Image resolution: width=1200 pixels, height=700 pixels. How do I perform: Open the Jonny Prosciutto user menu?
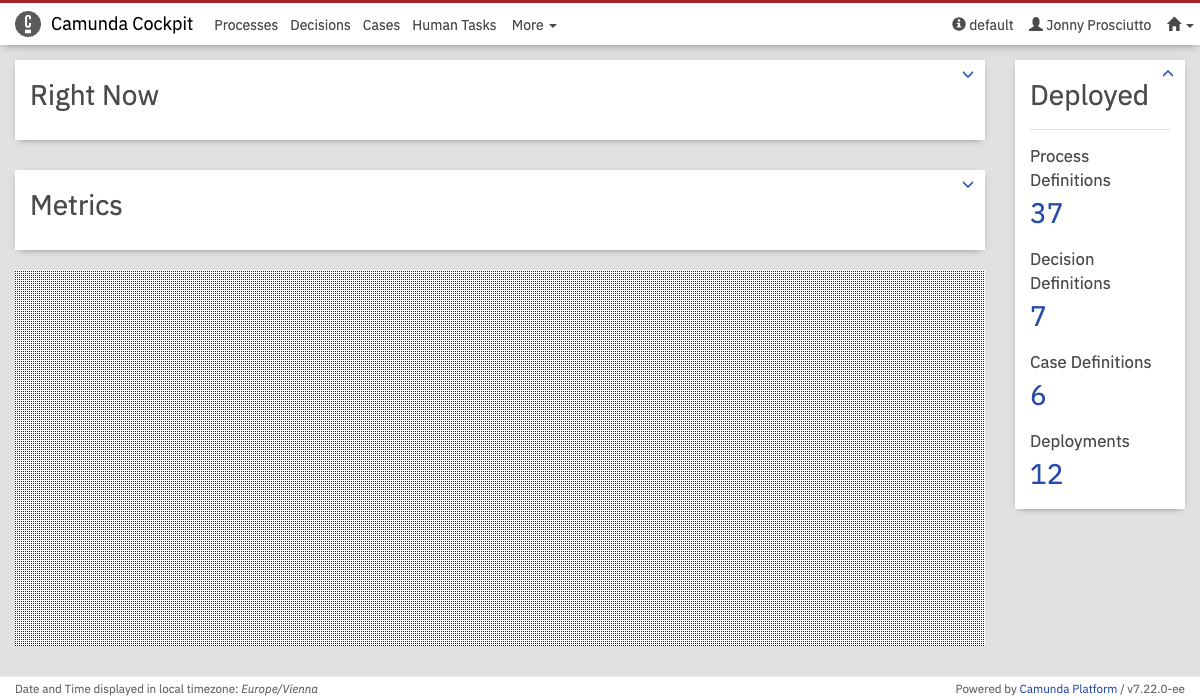1090,25
